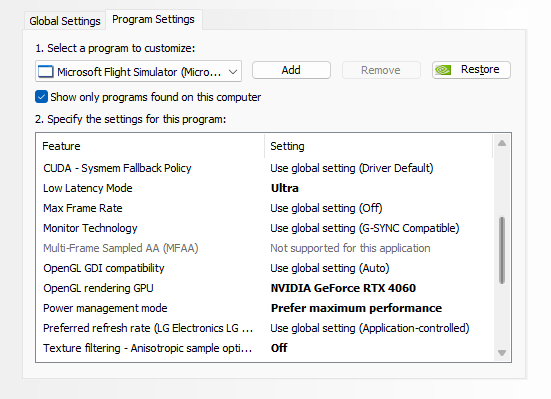Click NVIDIA logo icon on Restore button

click(x=443, y=70)
